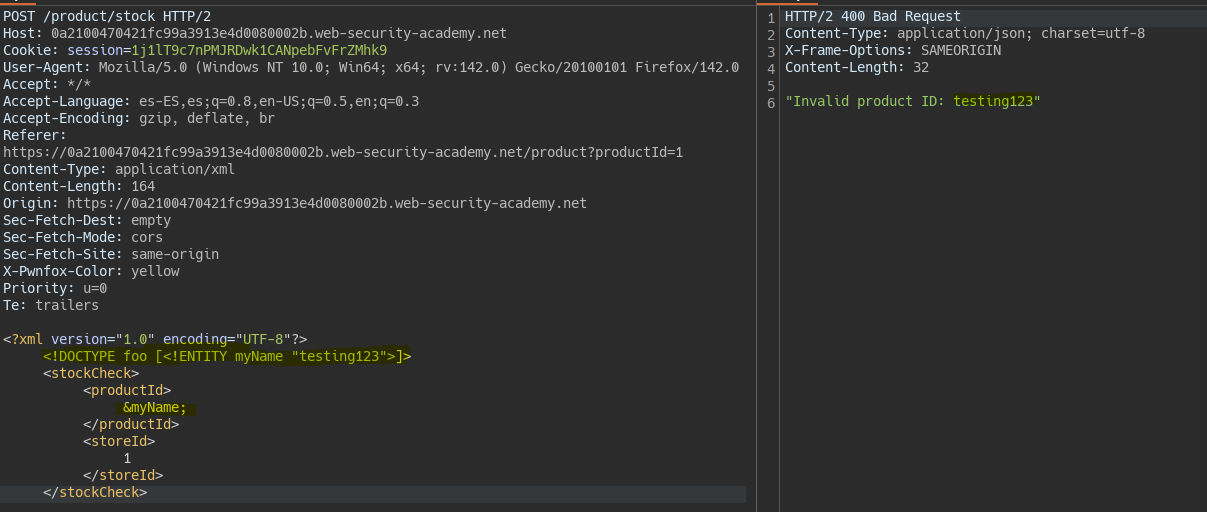
Task: Click the response Content-Length 32 header
Action: [x=857, y=67]
